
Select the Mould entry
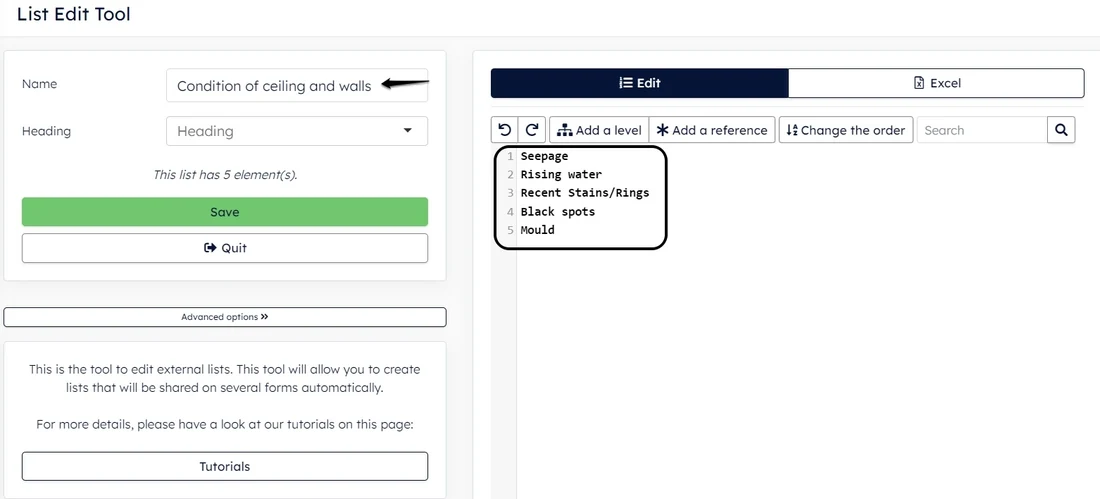tap(537, 229)
